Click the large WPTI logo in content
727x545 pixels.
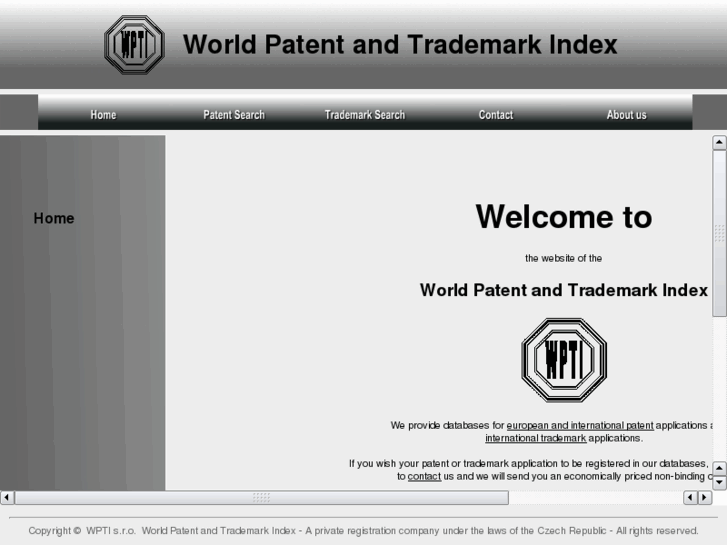pos(564,360)
